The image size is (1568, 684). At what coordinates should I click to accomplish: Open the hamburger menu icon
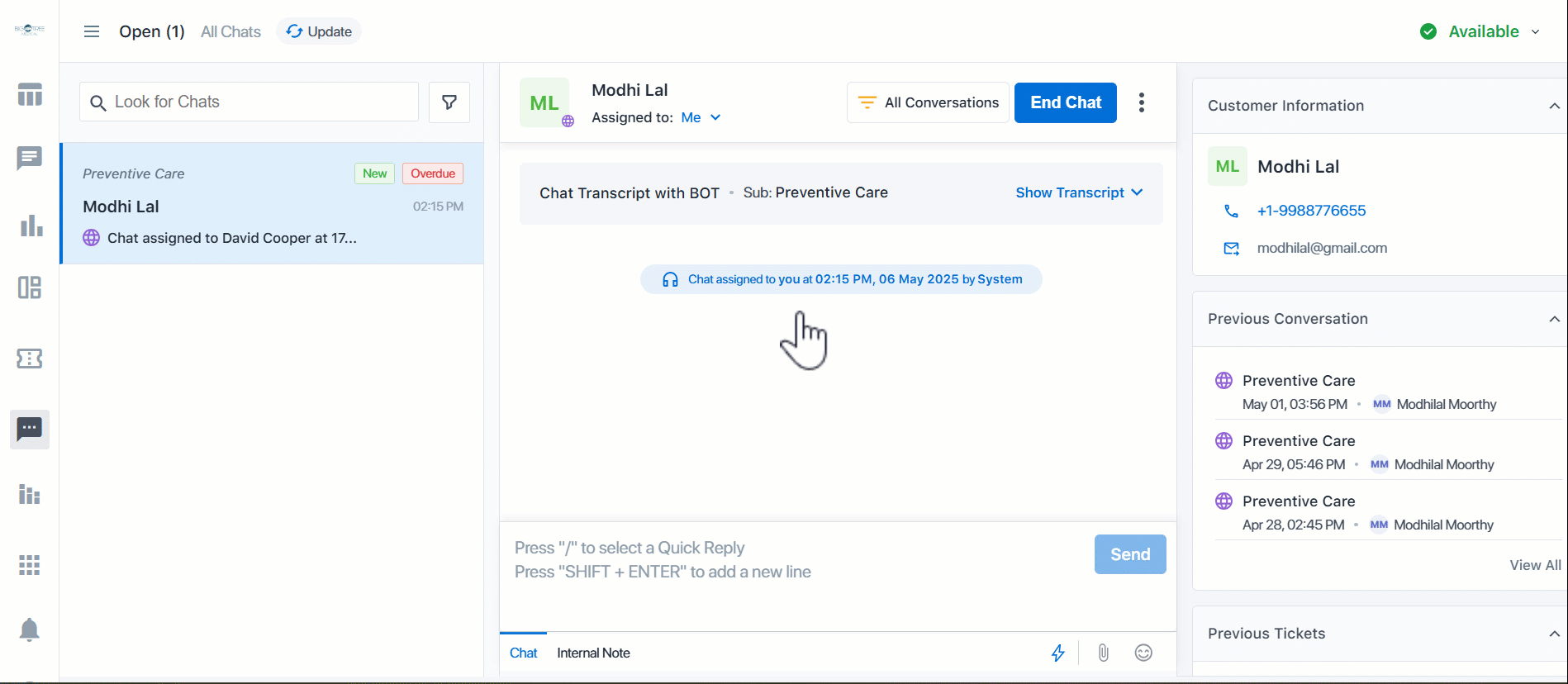click(92, 31)
